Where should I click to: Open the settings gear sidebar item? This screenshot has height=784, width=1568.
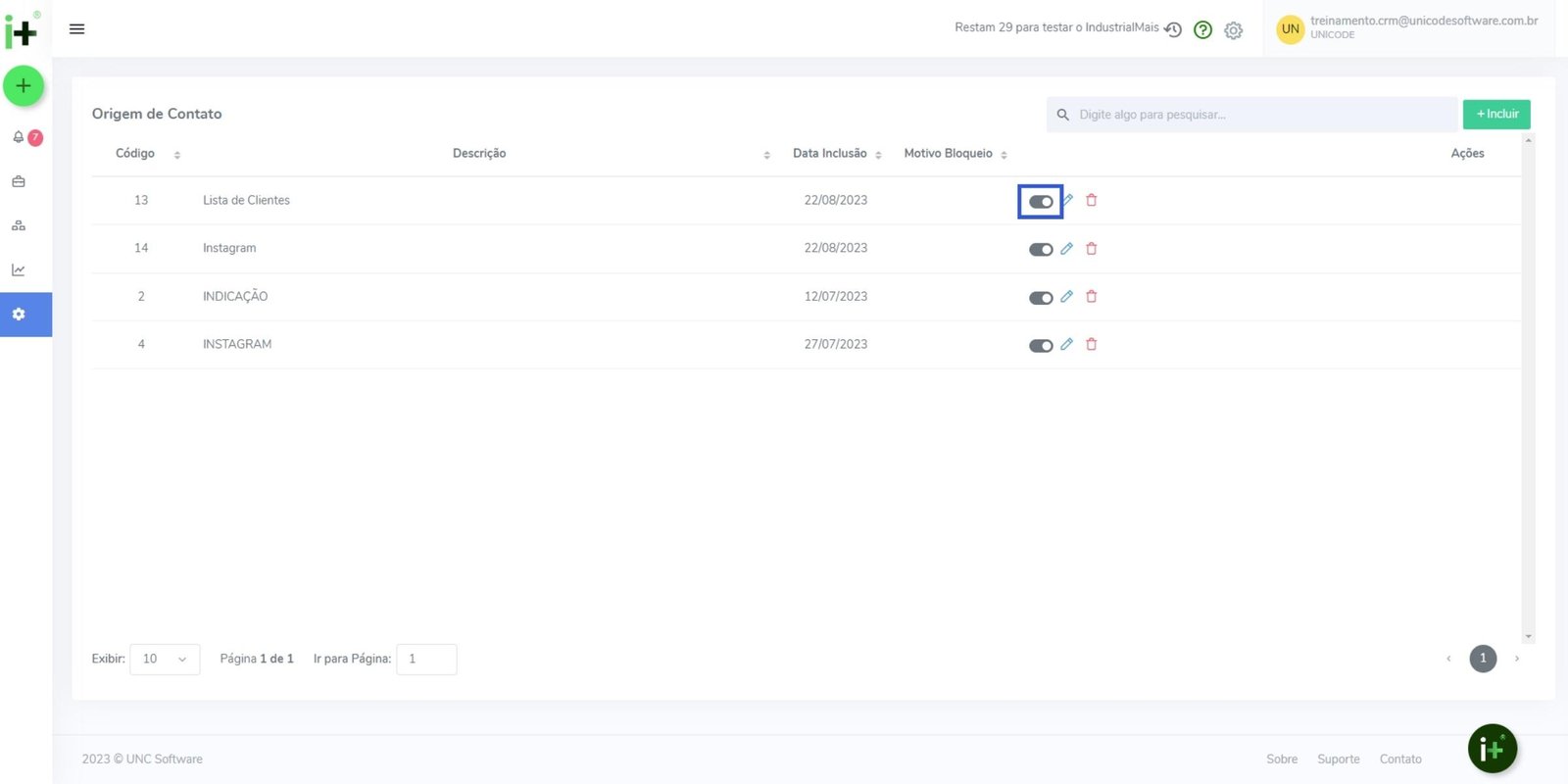pyautogui.click(x=19, y=315)
